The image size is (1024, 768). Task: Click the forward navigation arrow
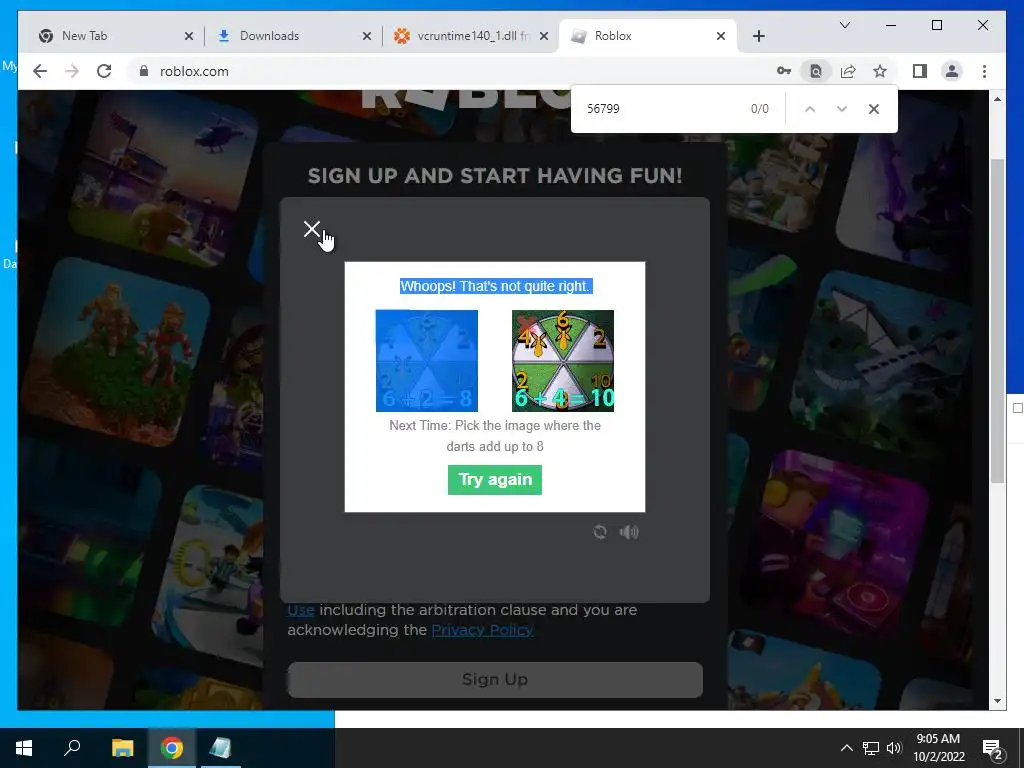[x=72, y=71]
